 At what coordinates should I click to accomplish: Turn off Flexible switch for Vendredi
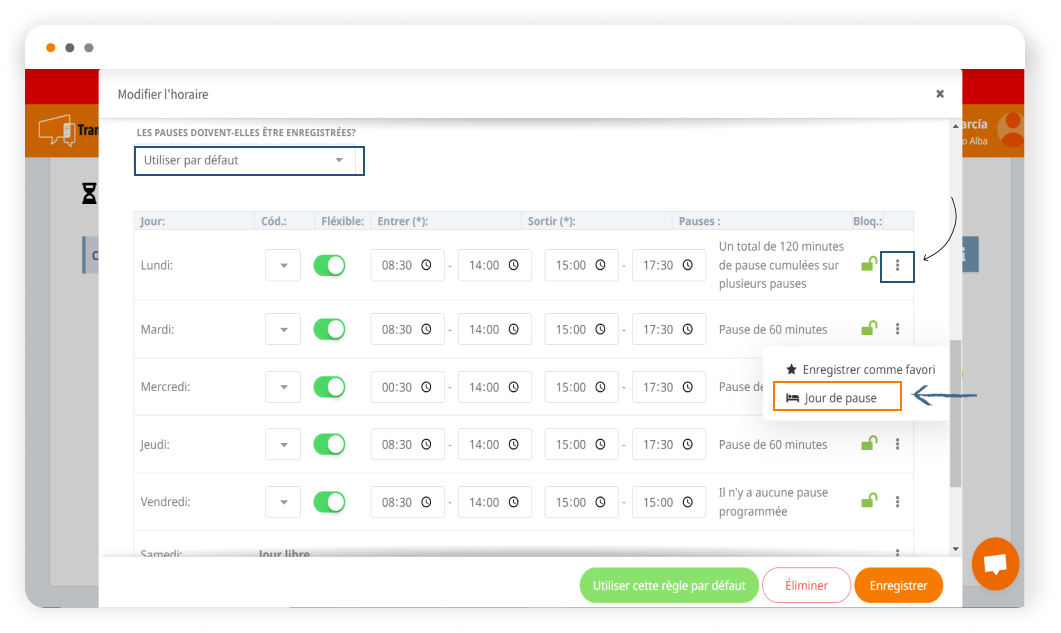329,502
